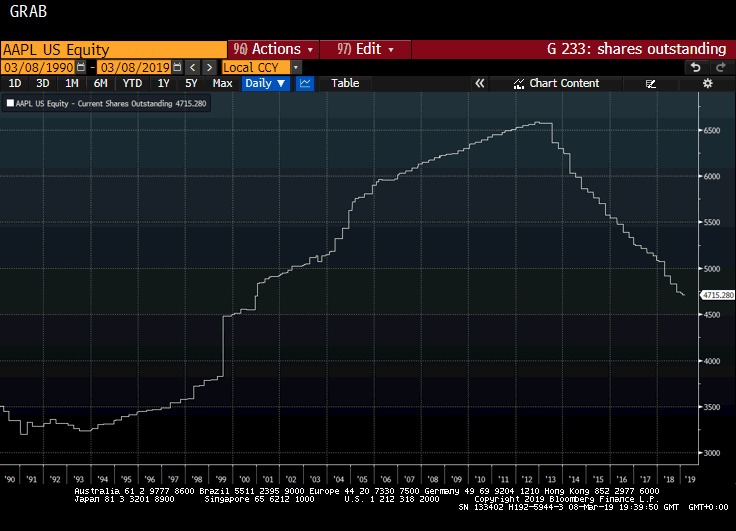Click the '99 x-axis year label

pyautogui.click(x=221, y=479)
